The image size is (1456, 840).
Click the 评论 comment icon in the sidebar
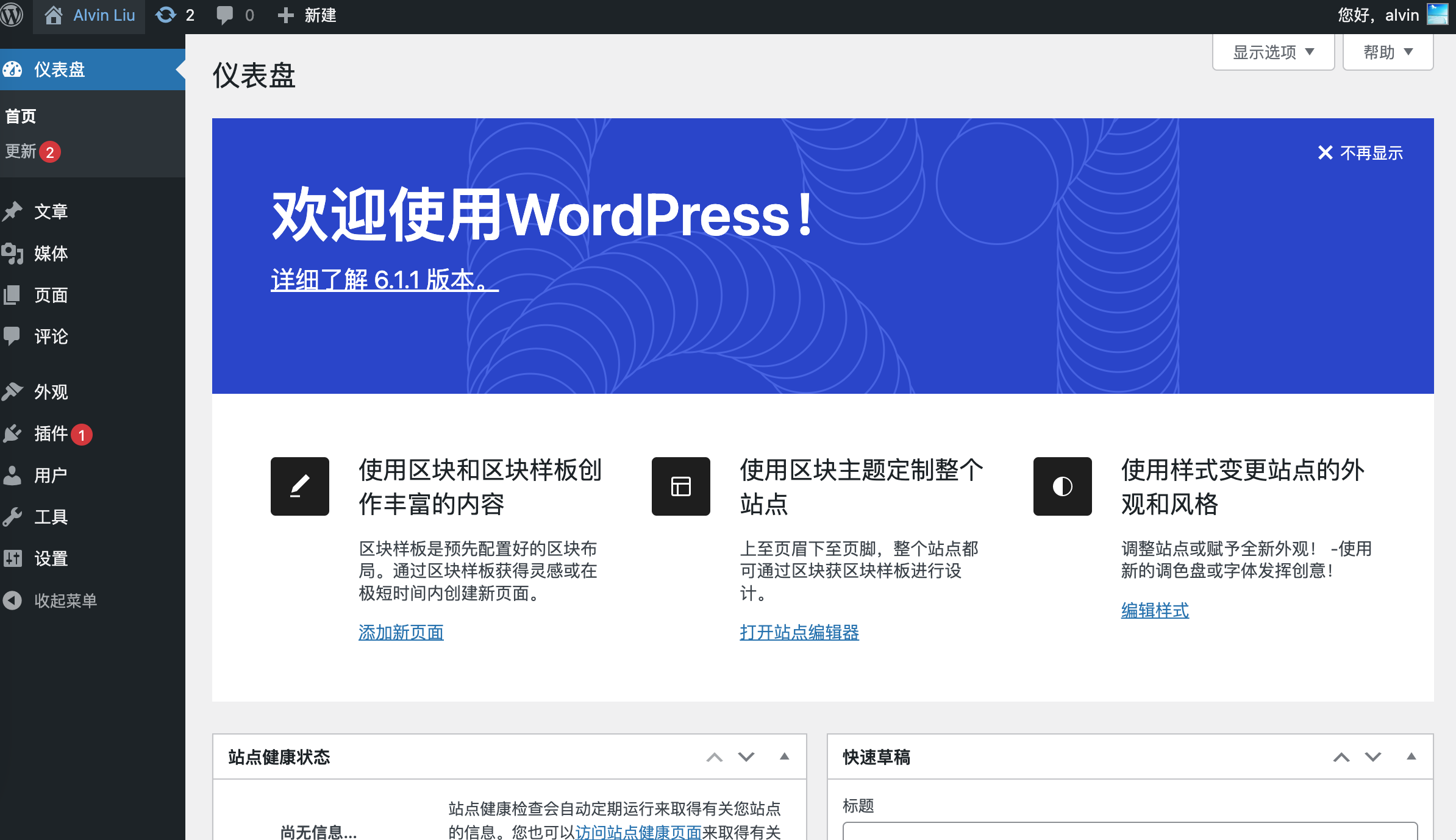pos(12,336)
